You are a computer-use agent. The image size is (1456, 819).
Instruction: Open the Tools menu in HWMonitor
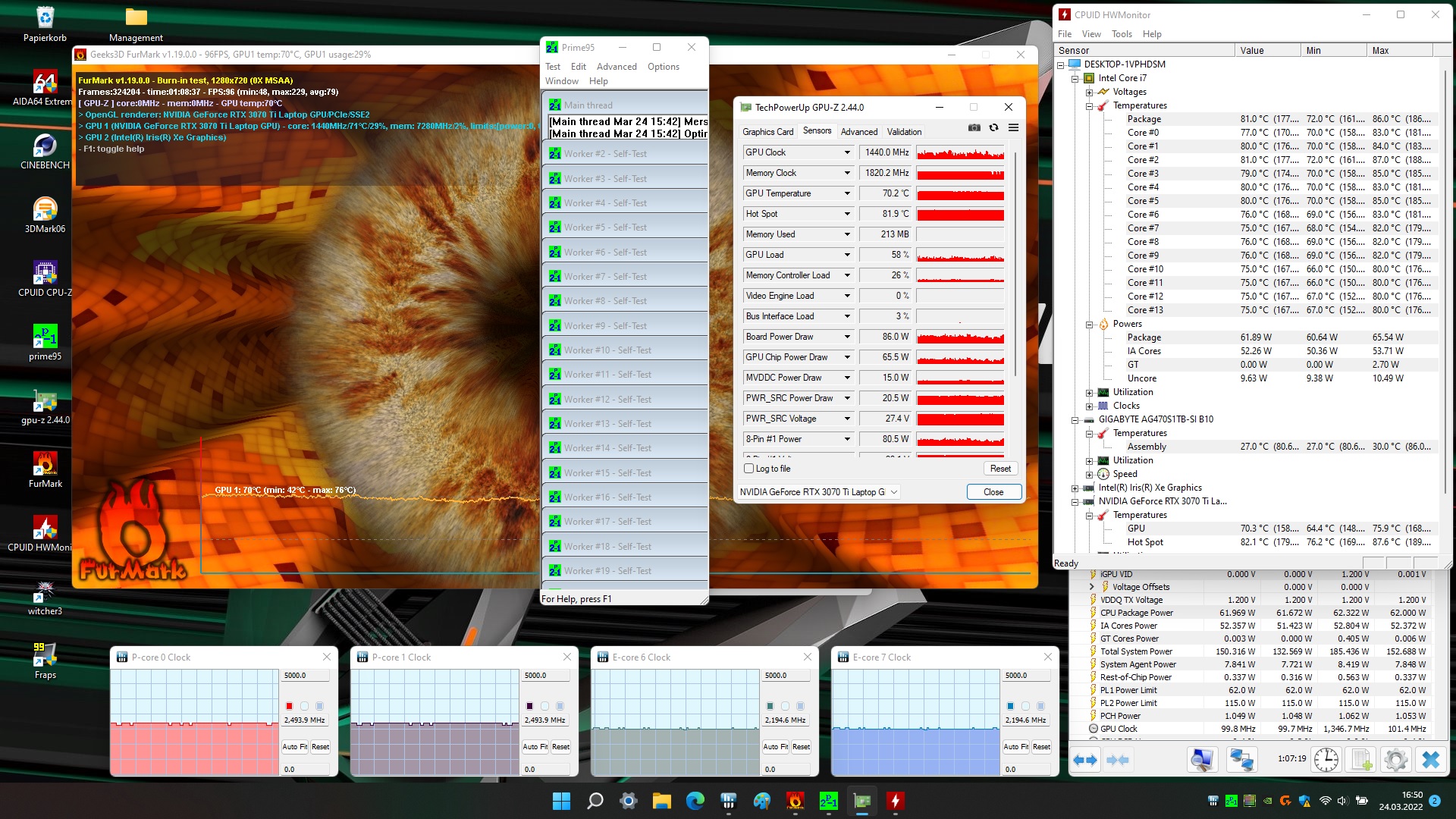1121,34
